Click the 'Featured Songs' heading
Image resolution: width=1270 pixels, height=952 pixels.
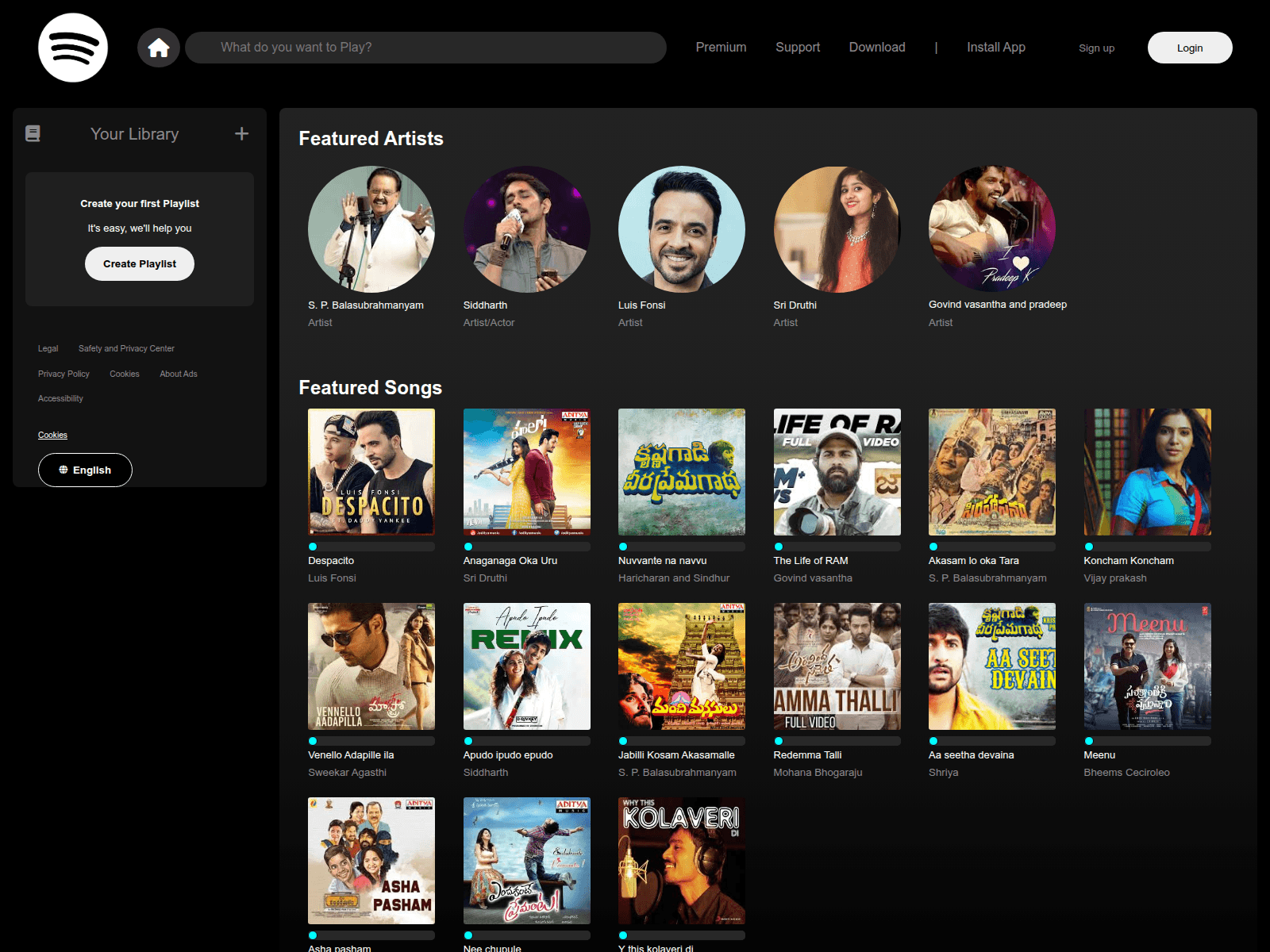(x=370, y=388)
